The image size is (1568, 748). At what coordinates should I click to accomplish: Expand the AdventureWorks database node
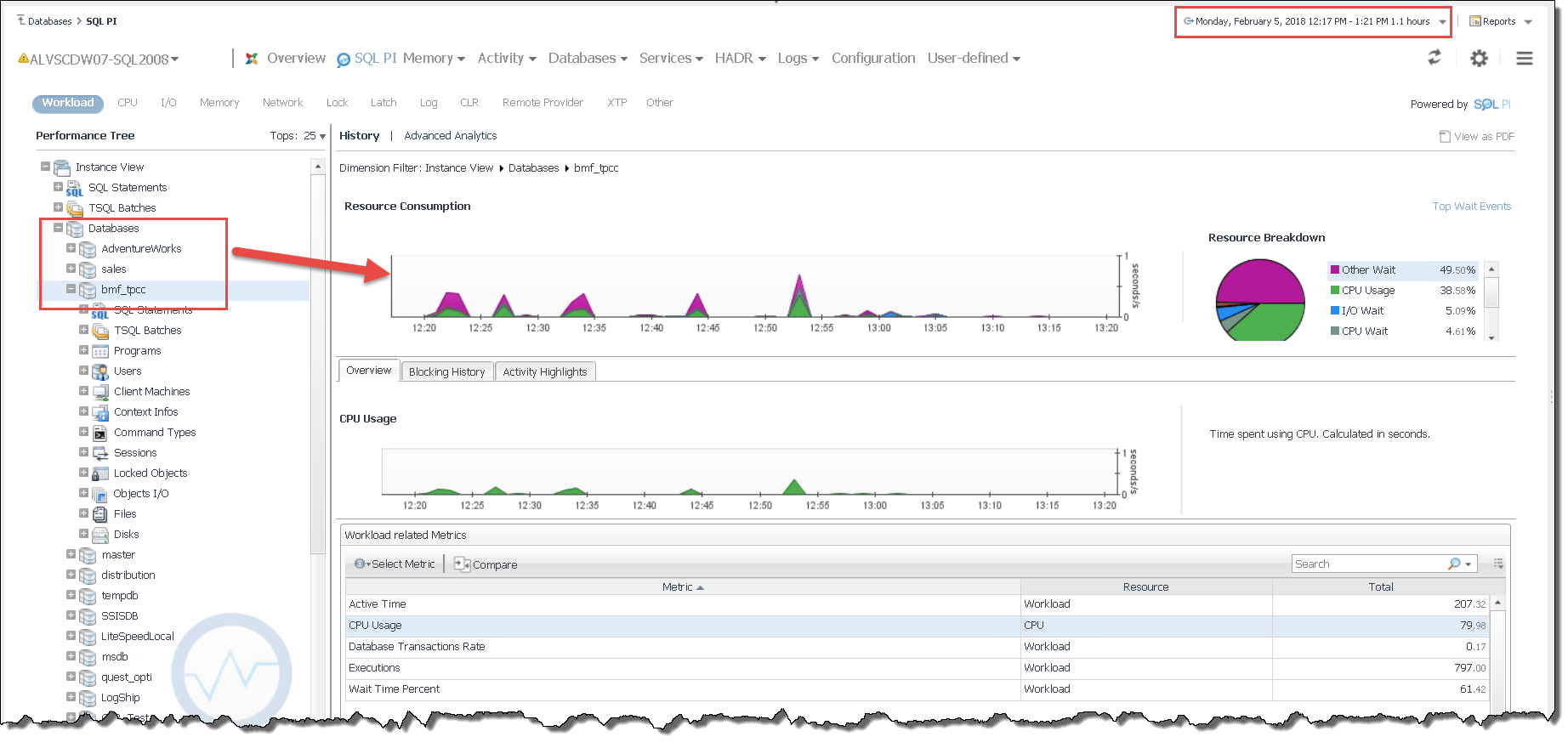pyautogui.click(x=71, y=248)
